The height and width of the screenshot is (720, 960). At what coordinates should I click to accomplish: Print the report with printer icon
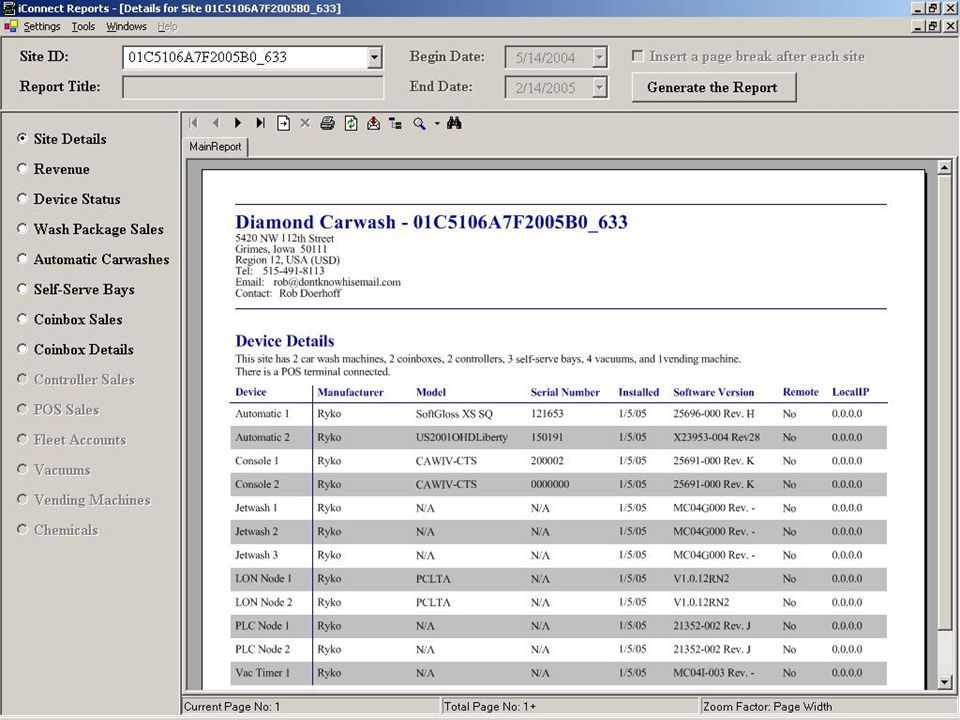(328, 123)
